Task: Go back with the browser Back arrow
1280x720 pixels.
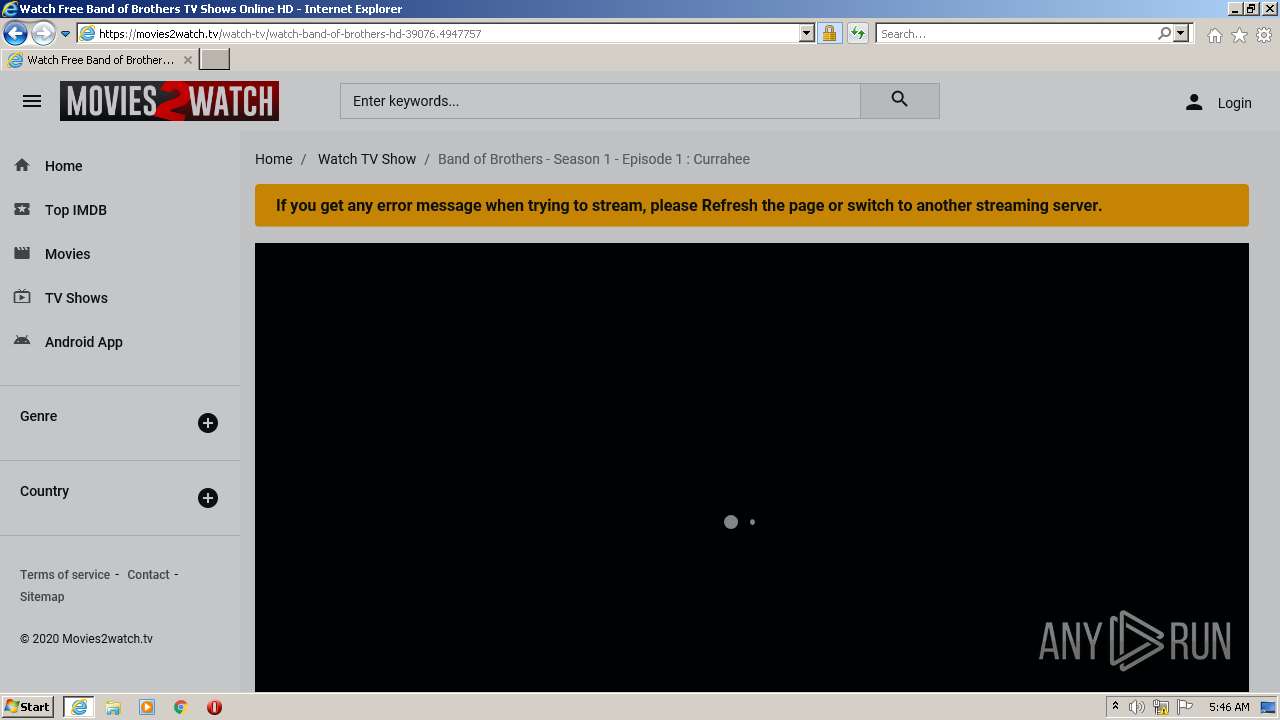Action: click(15, 33)
